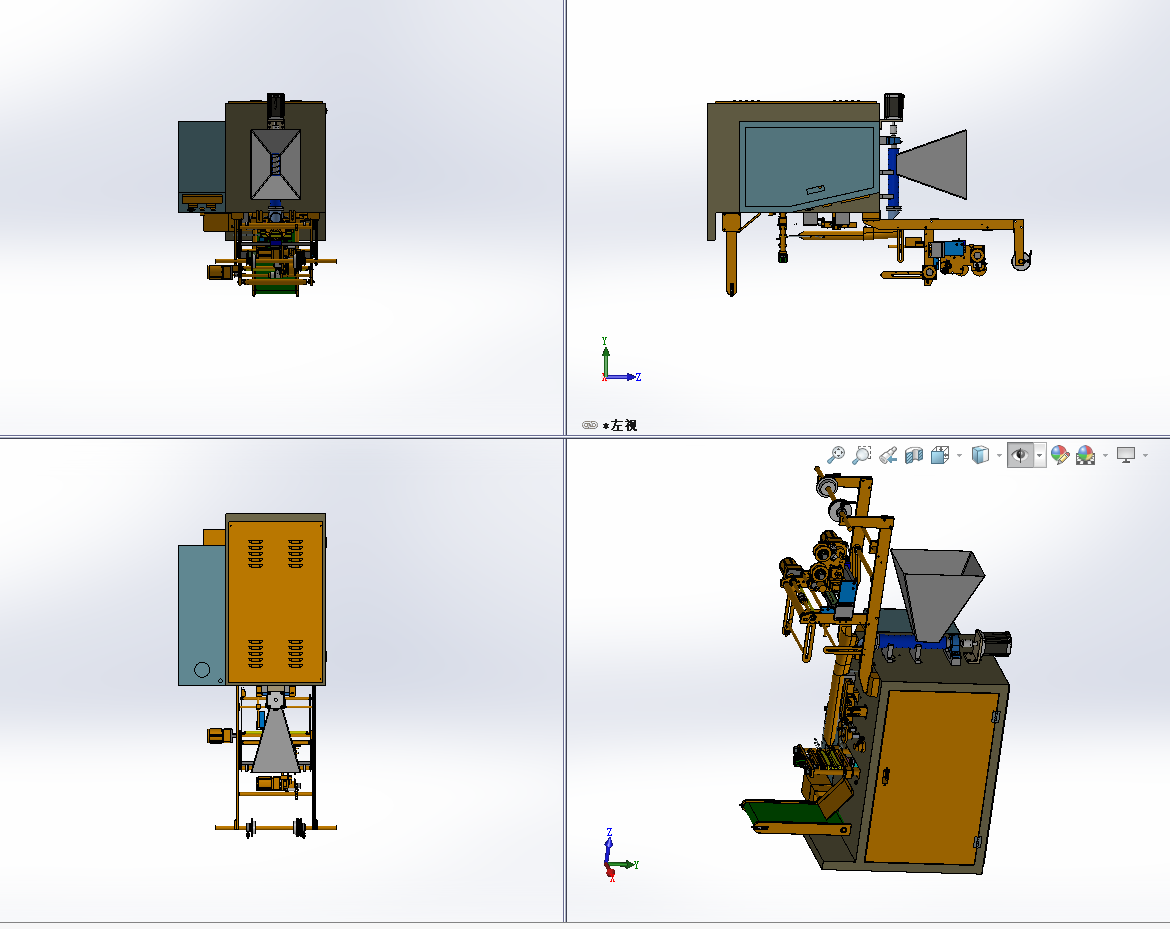Open Apply Scene icon
Image resolution: width=1170 pixels, height=929 pixels.
point(1086,454)
